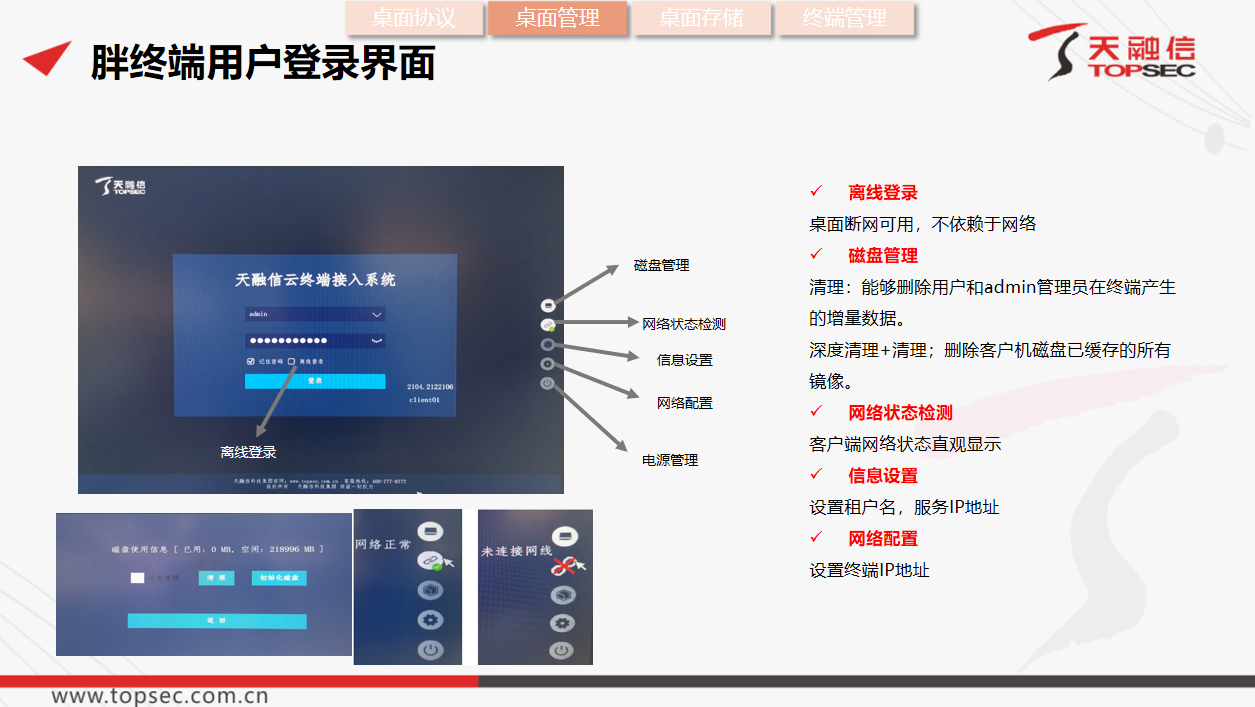
Task: Click the 清理 button in disk panel
Action: pyautogui.click(x=216, y=578)
